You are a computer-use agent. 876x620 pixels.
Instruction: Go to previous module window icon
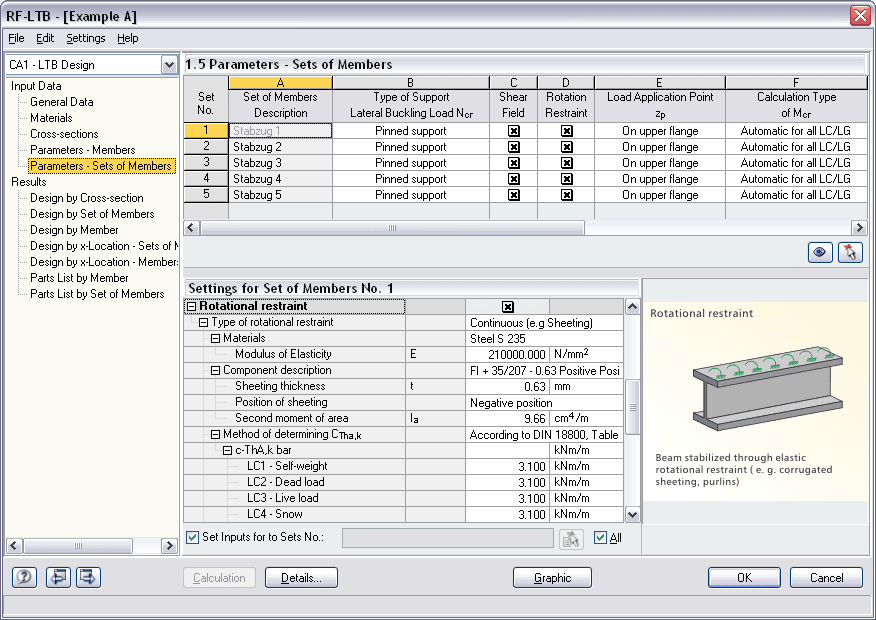[58, 577]
